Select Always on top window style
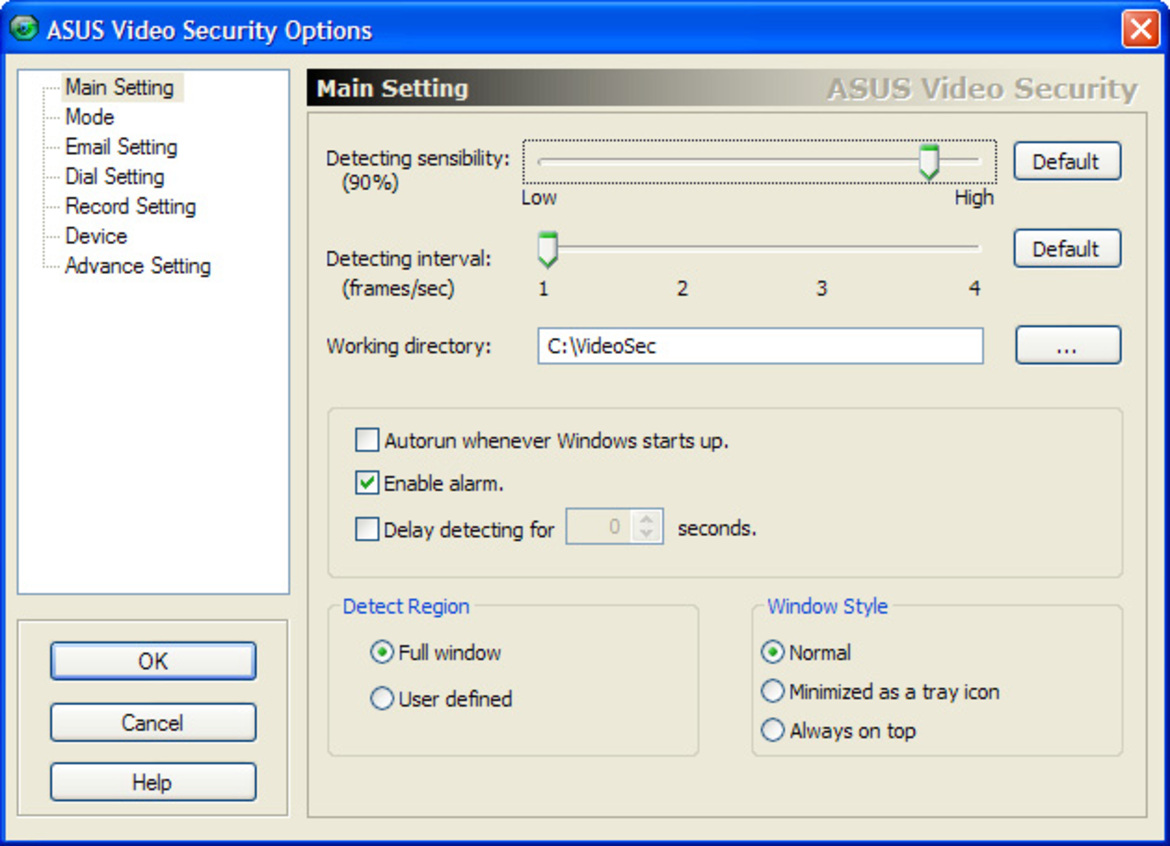This screenshot has width=1170, height=846. pyautogui.click(x=772, y=730)
